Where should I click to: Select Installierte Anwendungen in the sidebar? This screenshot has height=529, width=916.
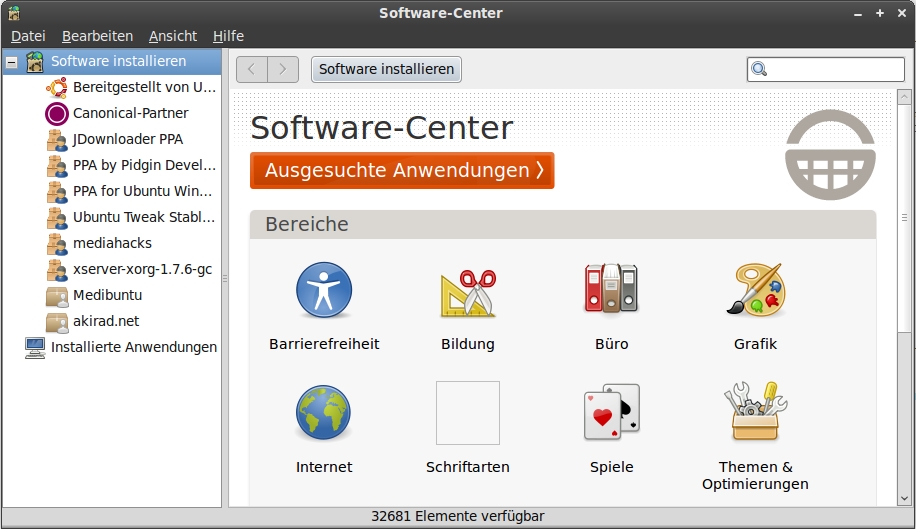133,347
